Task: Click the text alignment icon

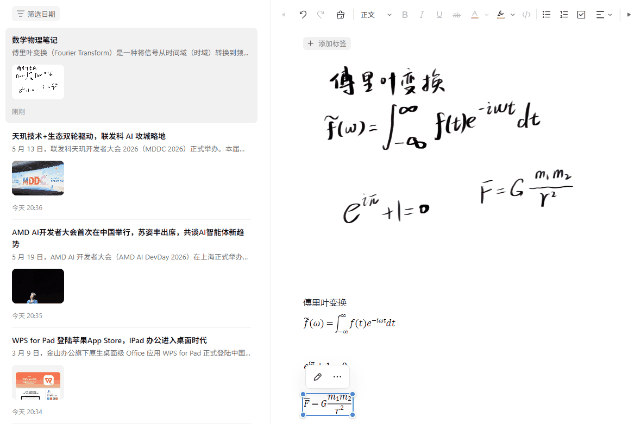Action: (x=600, y=15)
